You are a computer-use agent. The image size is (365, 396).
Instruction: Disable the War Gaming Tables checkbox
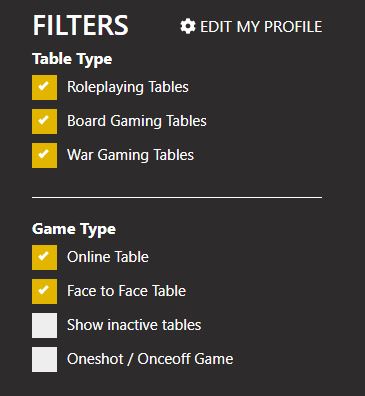pos(44,155)
